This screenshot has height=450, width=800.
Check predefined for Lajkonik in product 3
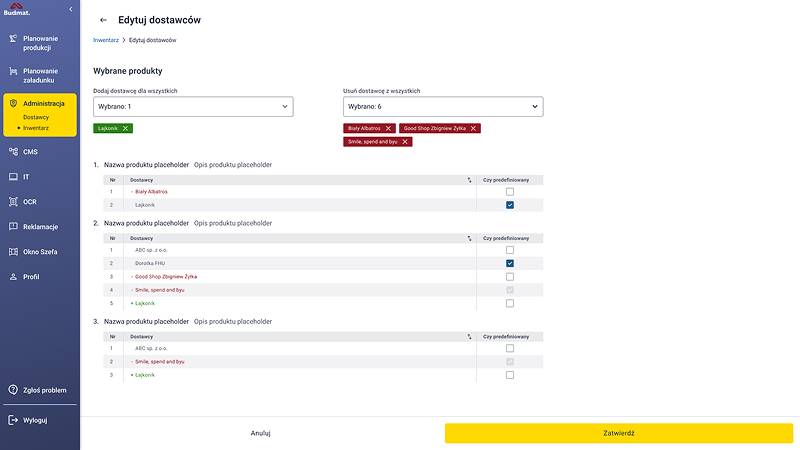coord(510,375)
